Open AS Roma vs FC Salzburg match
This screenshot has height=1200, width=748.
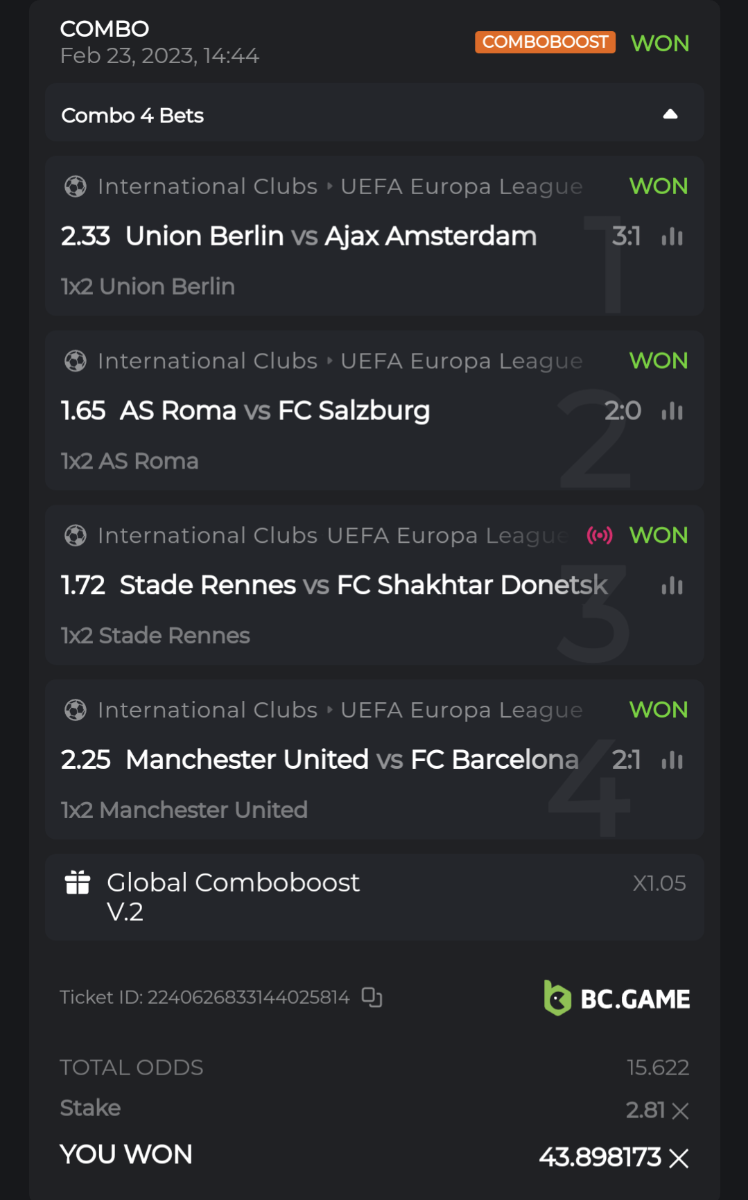click(x=275, y=411)
